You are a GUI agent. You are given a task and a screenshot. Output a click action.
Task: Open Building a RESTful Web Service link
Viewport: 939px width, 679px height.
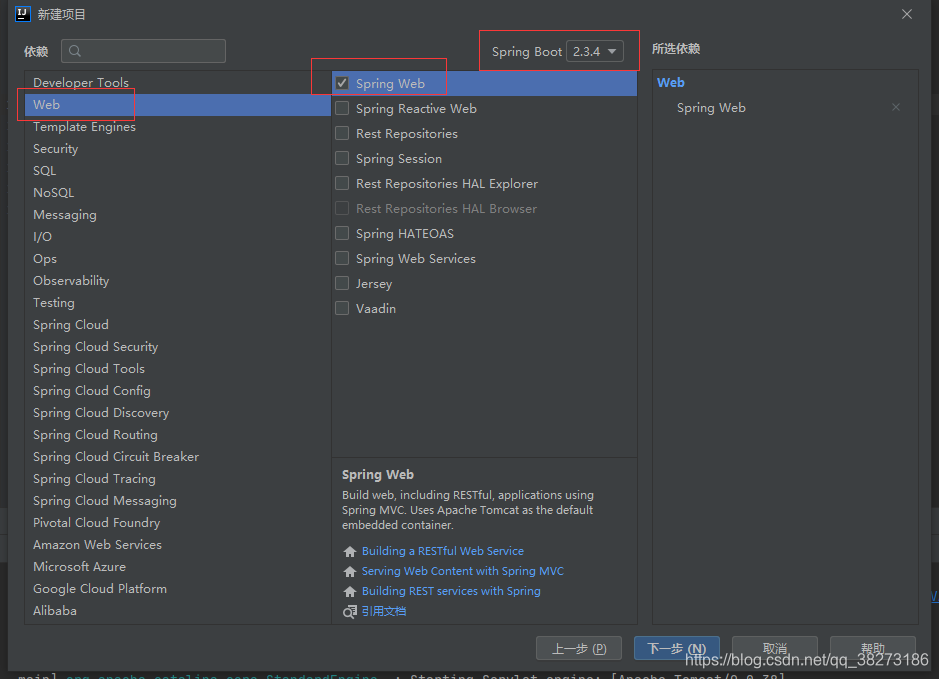point(443,551)
